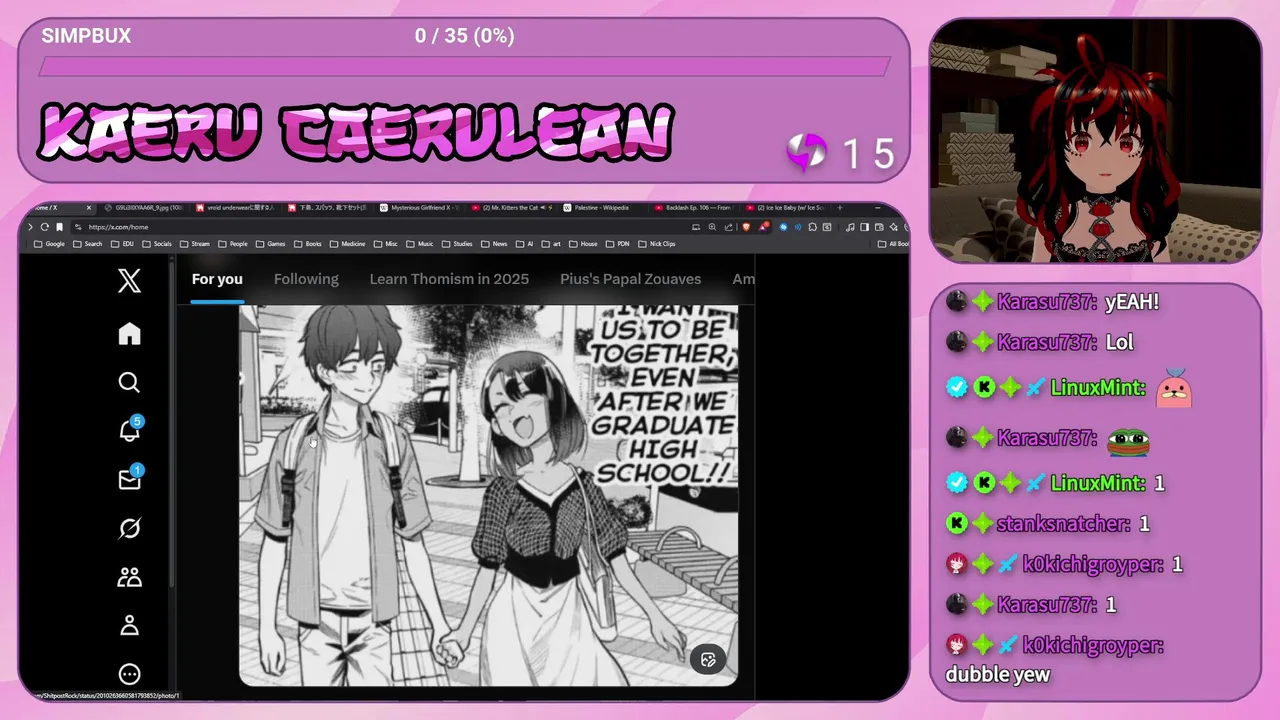Open the Google bookmarks folder

(49, 244)
